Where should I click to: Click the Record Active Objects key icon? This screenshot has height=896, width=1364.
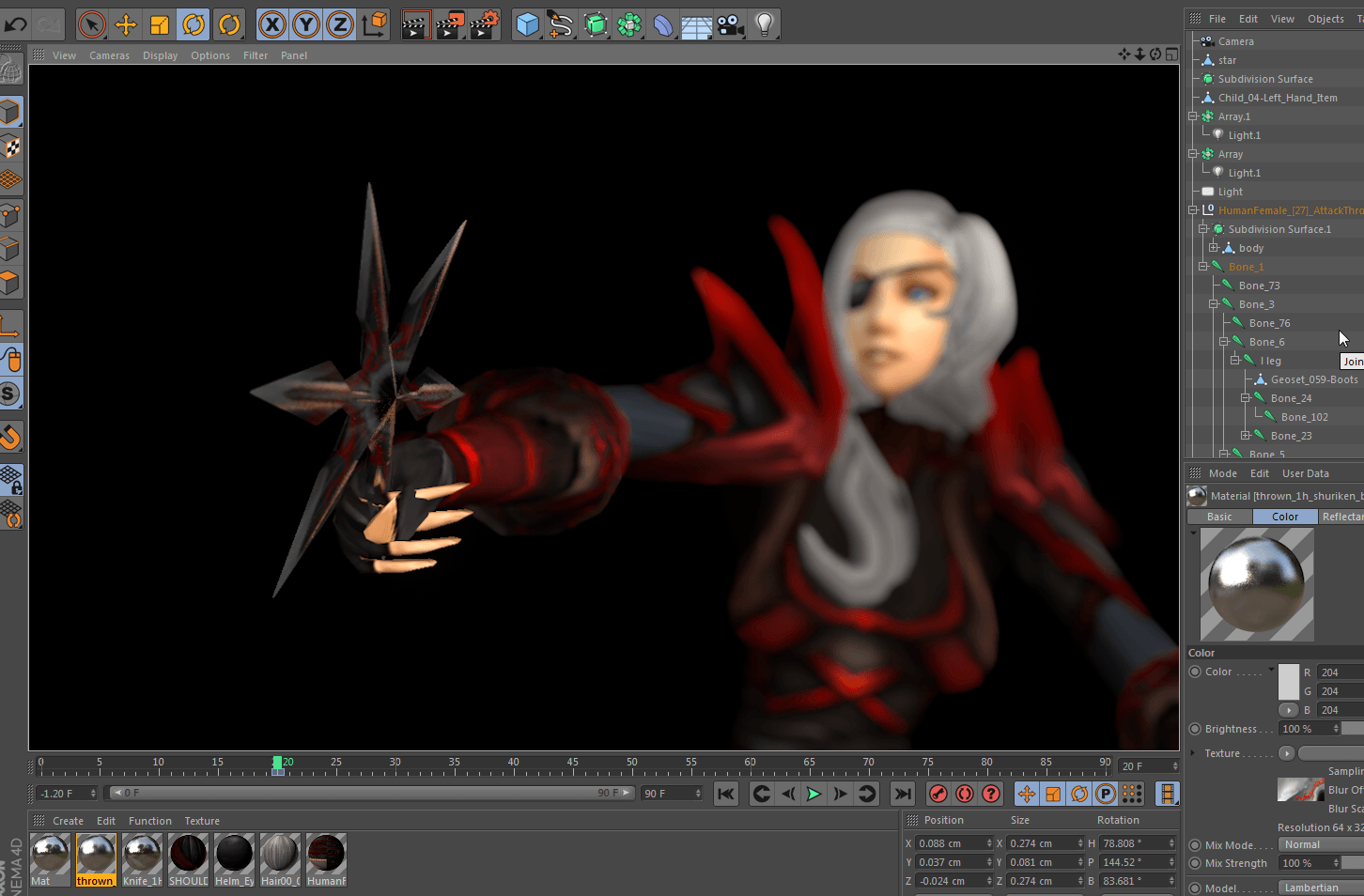coord(938,794)
